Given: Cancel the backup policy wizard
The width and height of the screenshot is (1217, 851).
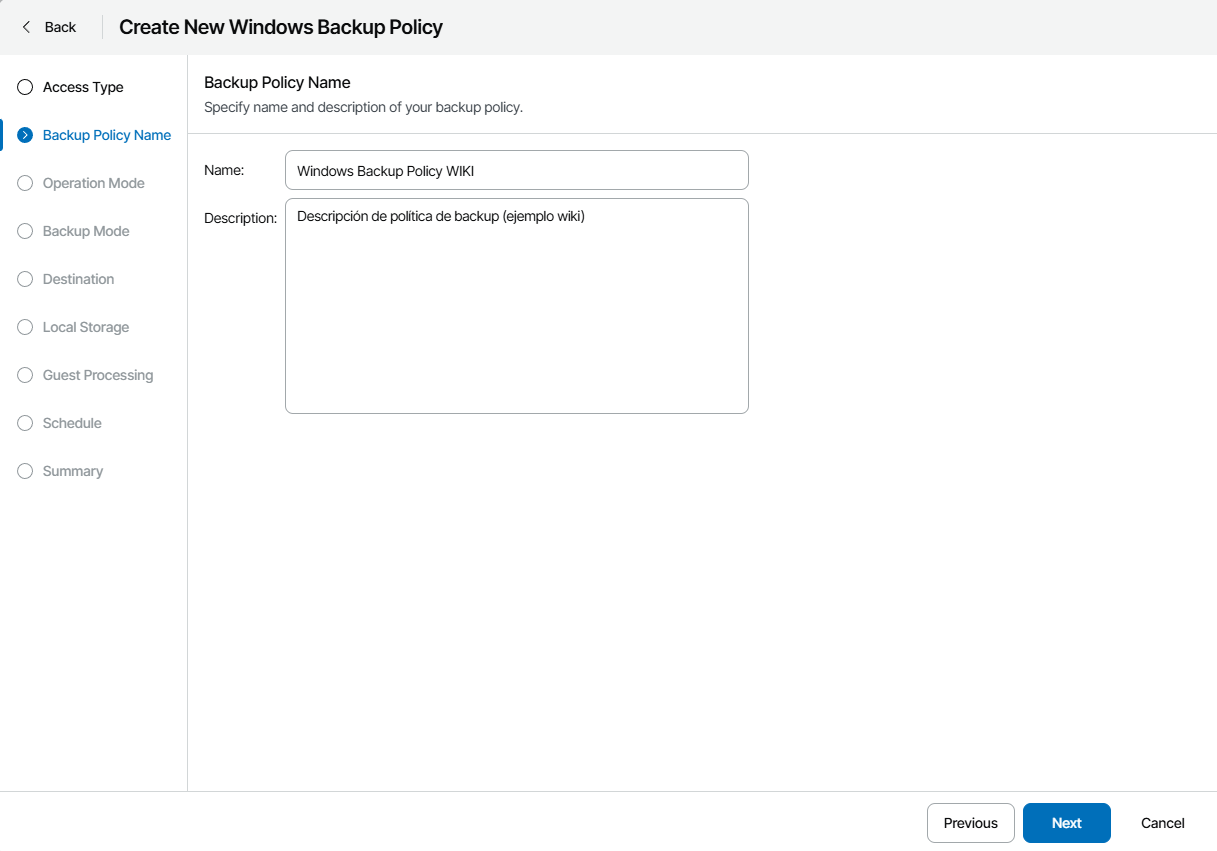Looking at the screenshot, I should [x=1161, y=822].
